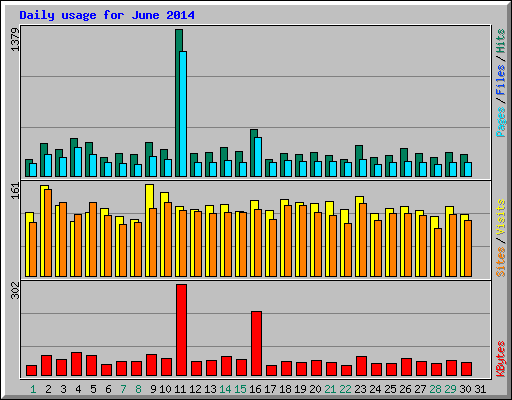Click day label 21 on the x-axis

click(330, 389)
